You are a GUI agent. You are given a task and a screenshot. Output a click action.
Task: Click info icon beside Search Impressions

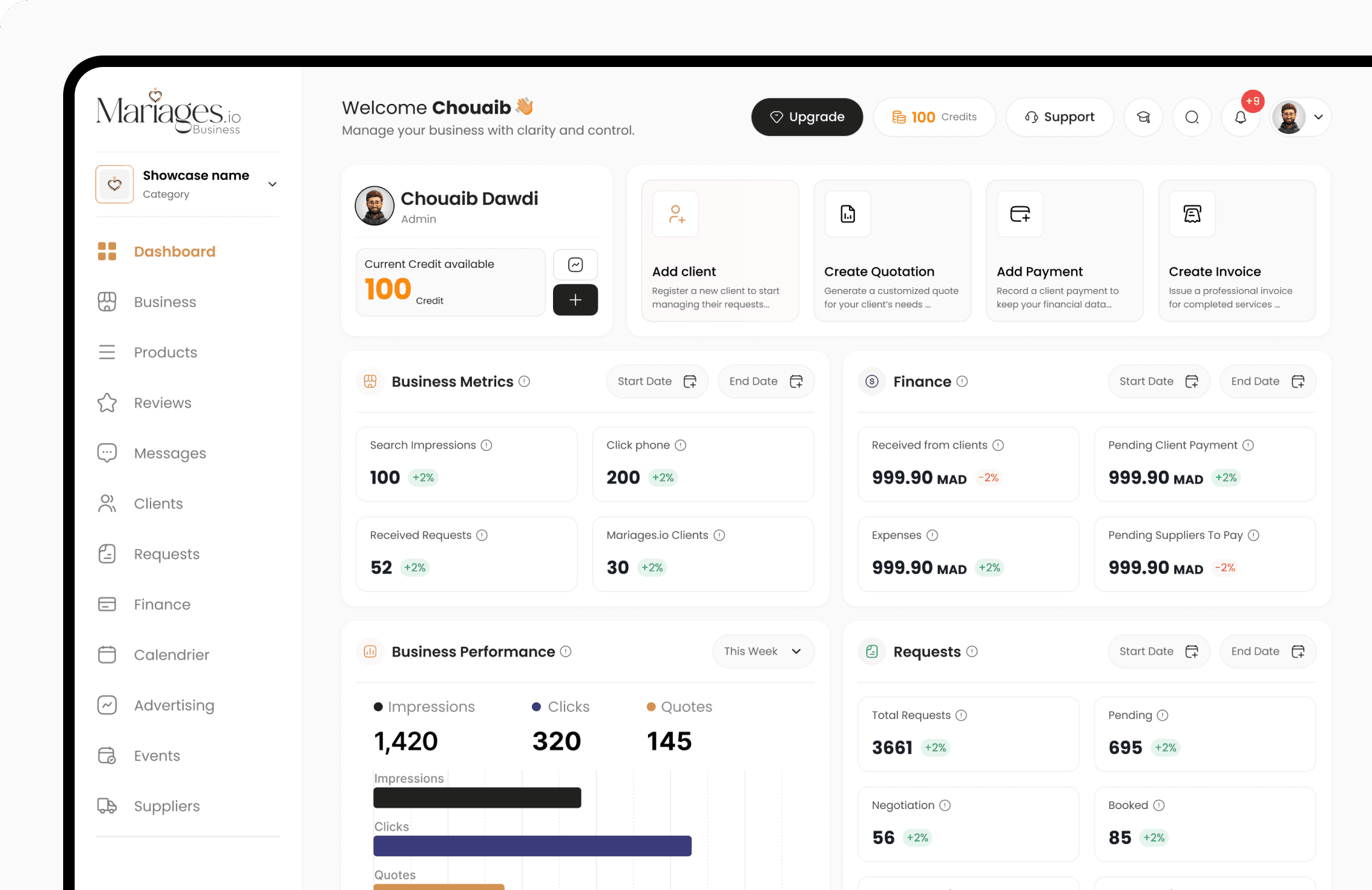click(487, 445)
